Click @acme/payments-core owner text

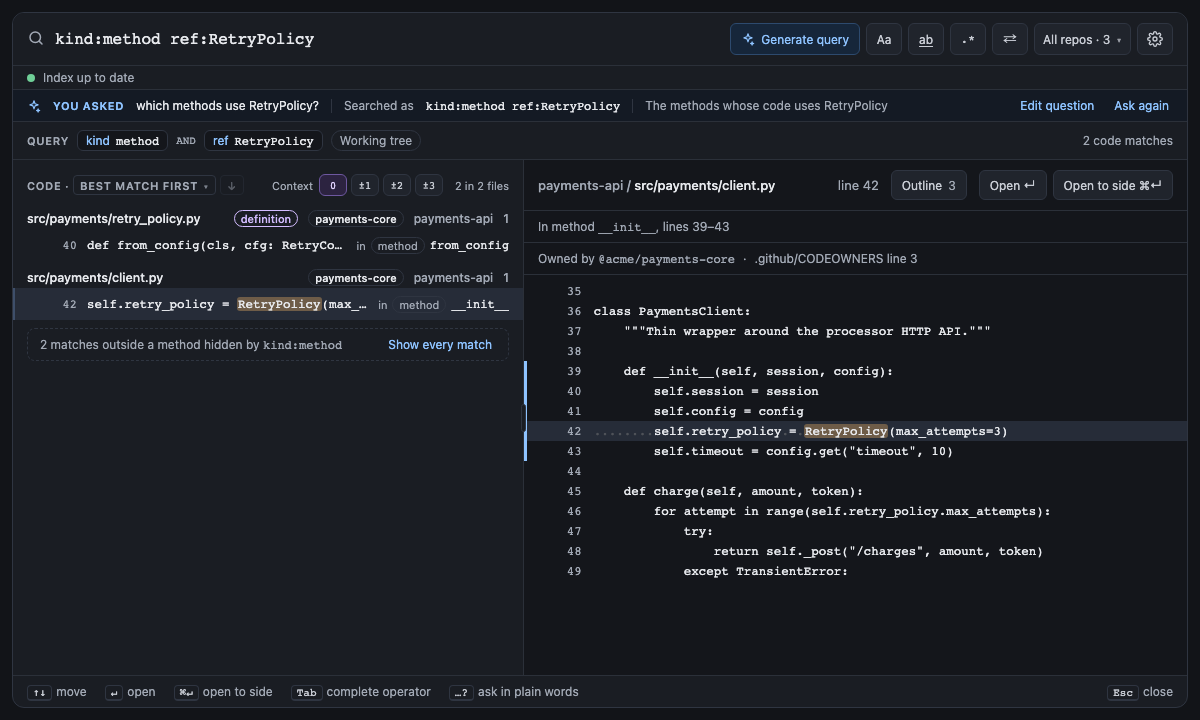(666, 259)
